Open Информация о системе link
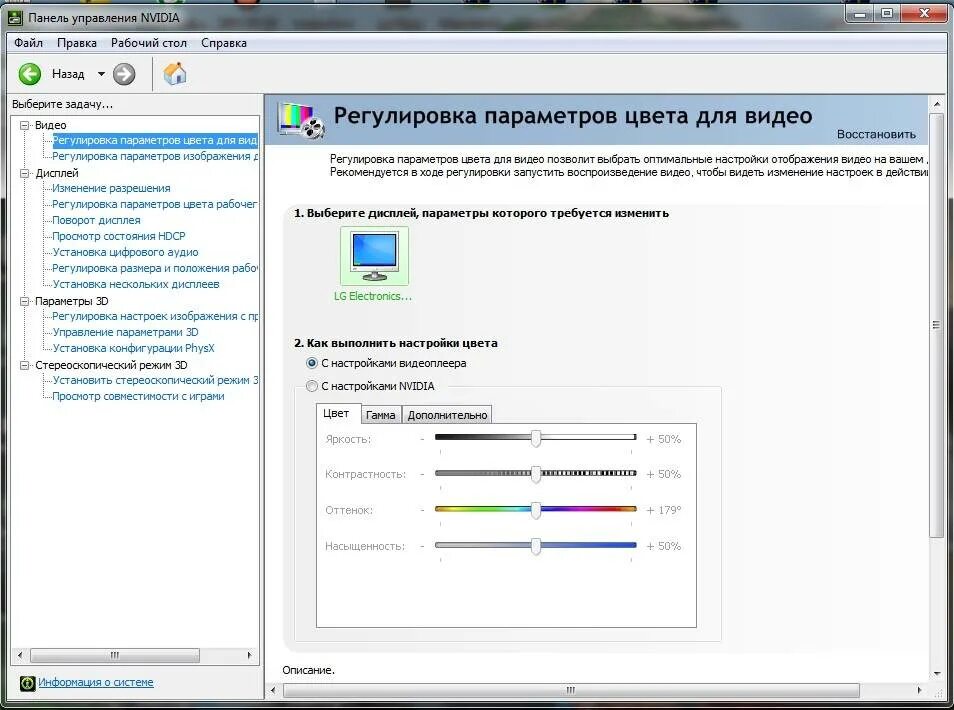Viewport: 954px width, 710px height. pyautogui.click(x=96, y=683)
